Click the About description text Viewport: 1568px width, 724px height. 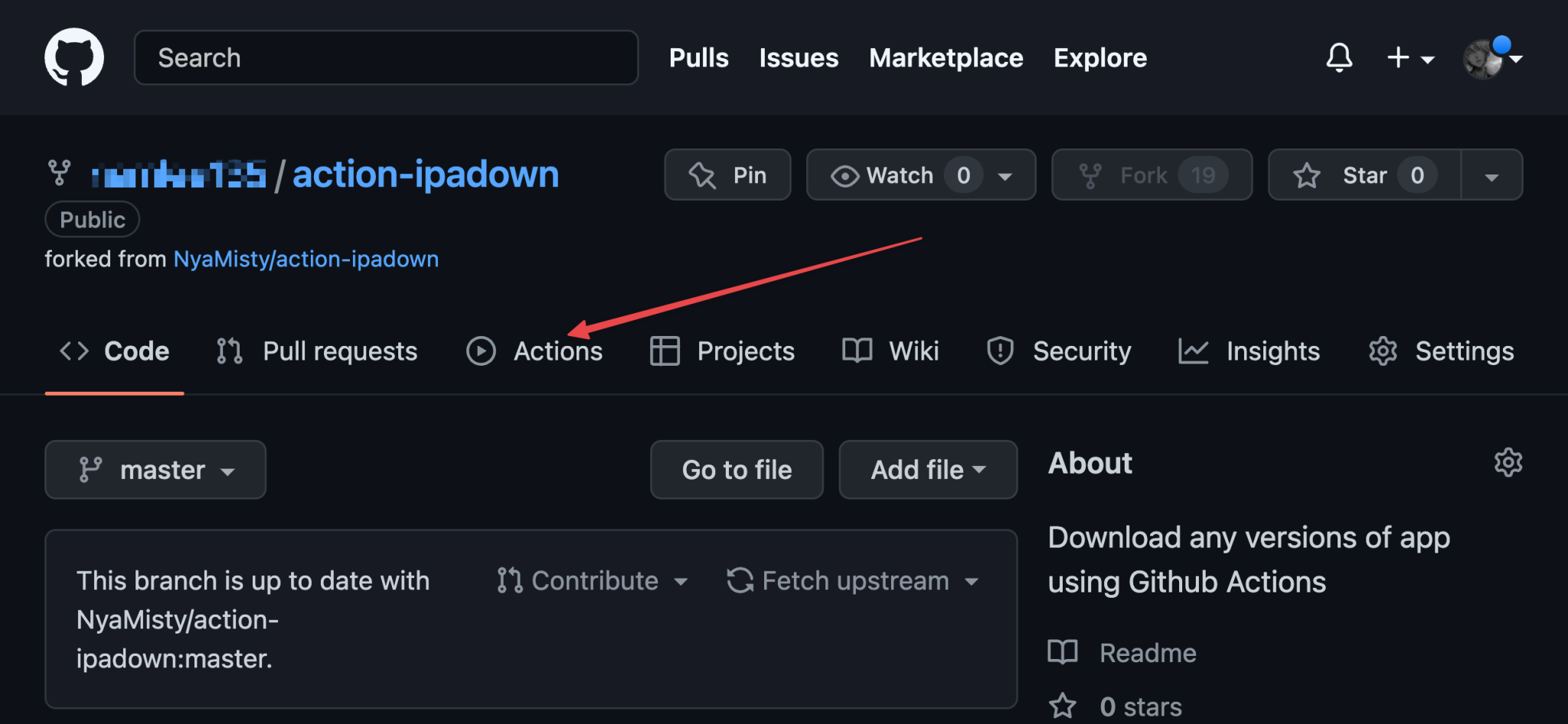(x=1249, y=559)
